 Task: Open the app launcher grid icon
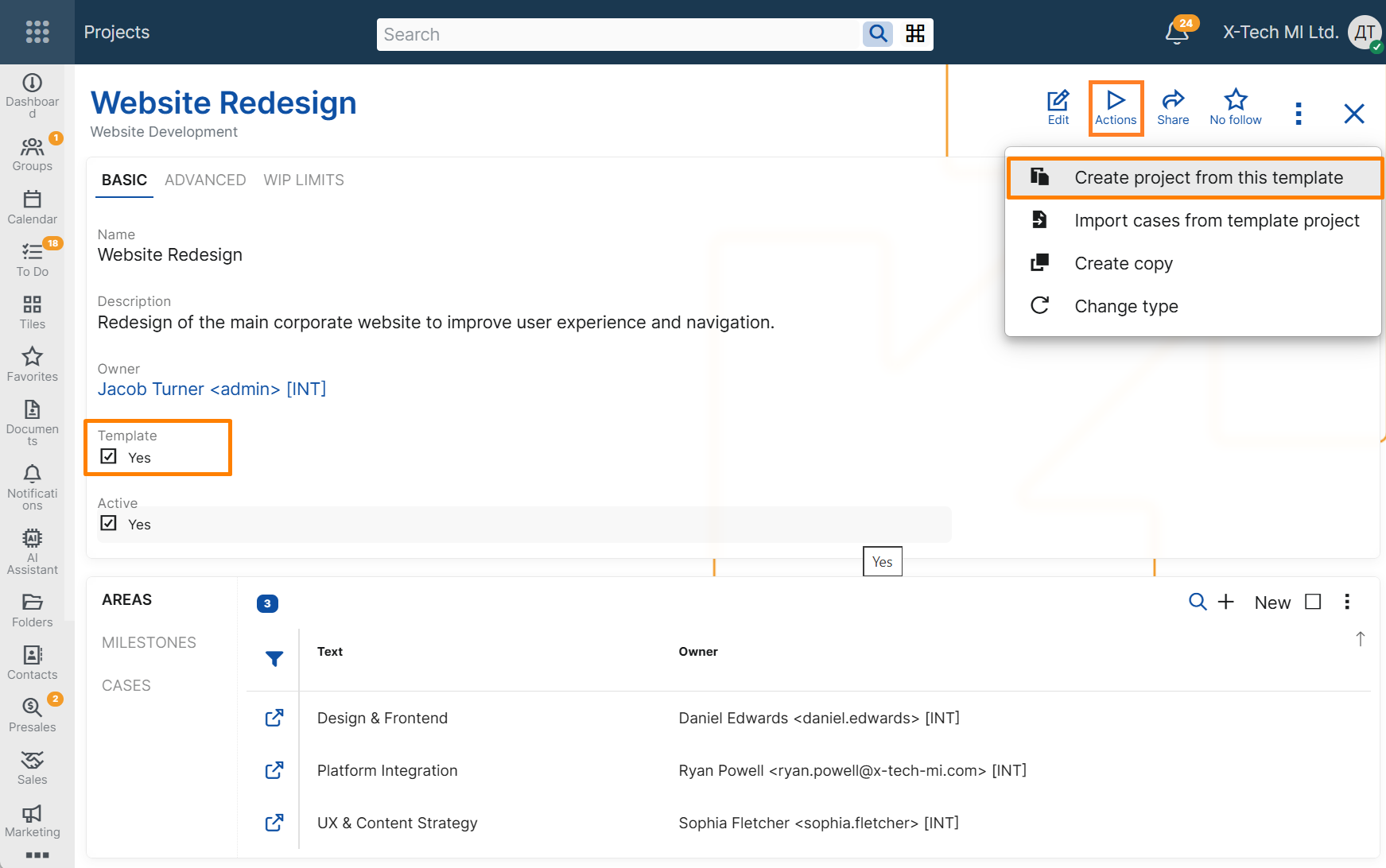click(x=37, y=32)
